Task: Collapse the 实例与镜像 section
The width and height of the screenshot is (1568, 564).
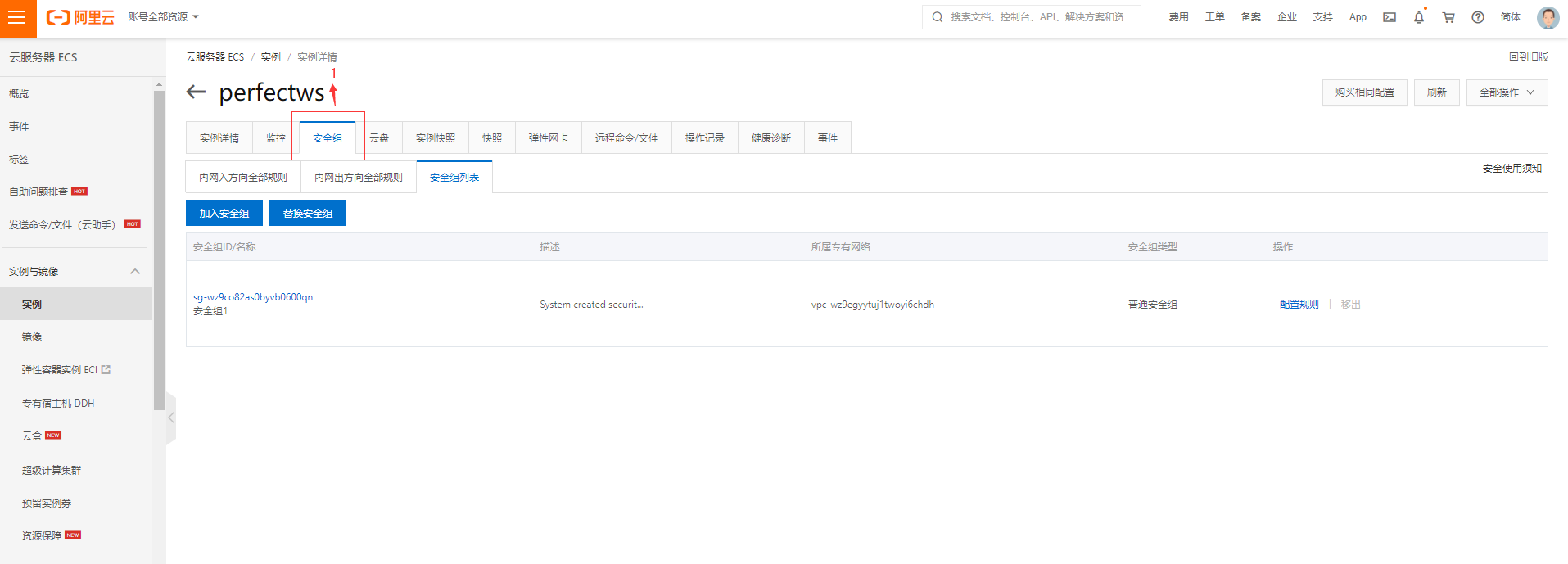Action: coord(135,272)
